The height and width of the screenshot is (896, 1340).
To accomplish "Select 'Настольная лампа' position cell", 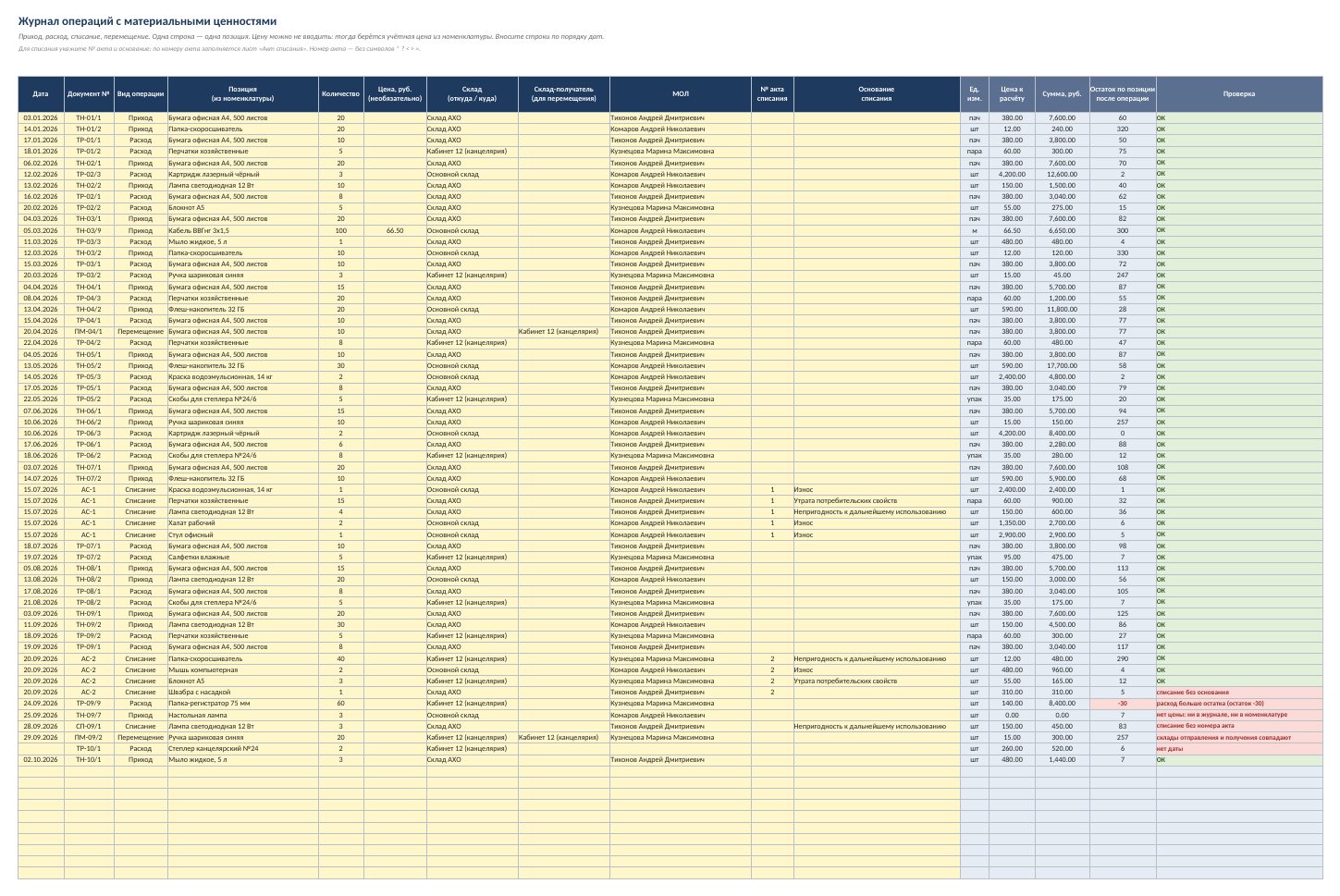I will click(243, 715).
